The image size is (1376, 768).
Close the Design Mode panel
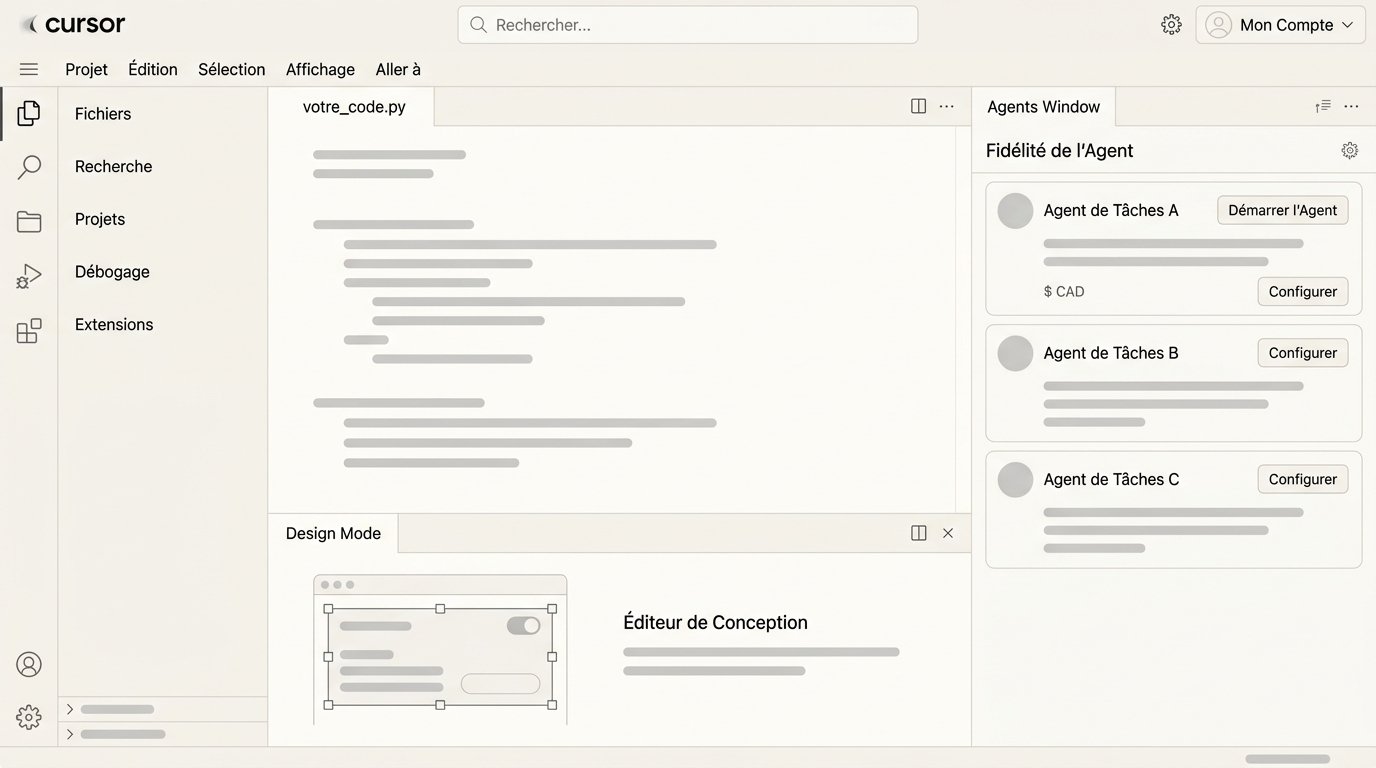click(x=948, y=533)
